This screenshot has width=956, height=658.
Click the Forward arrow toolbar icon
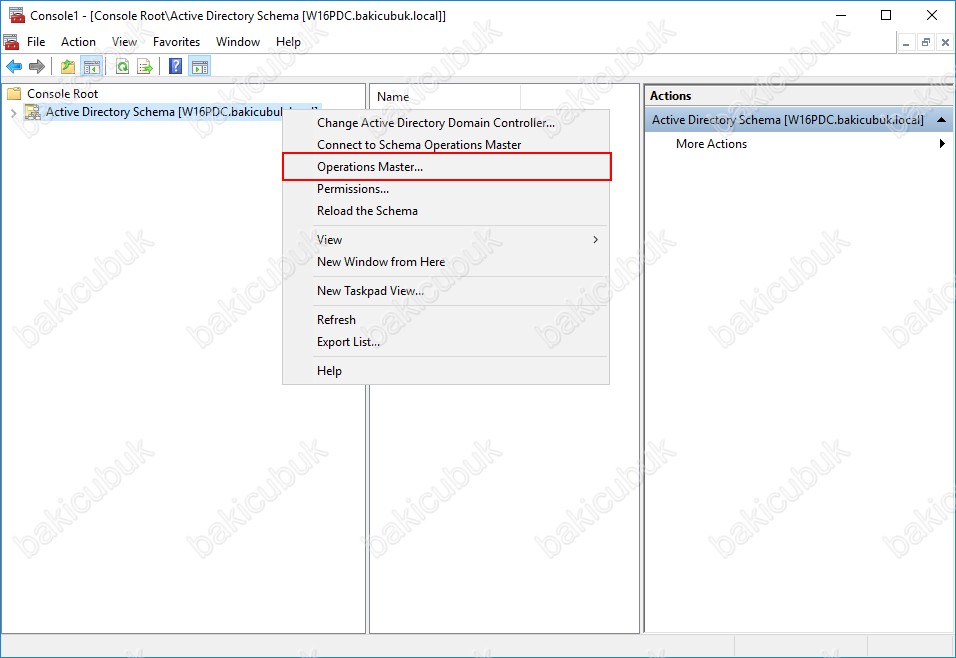(37, 66)
